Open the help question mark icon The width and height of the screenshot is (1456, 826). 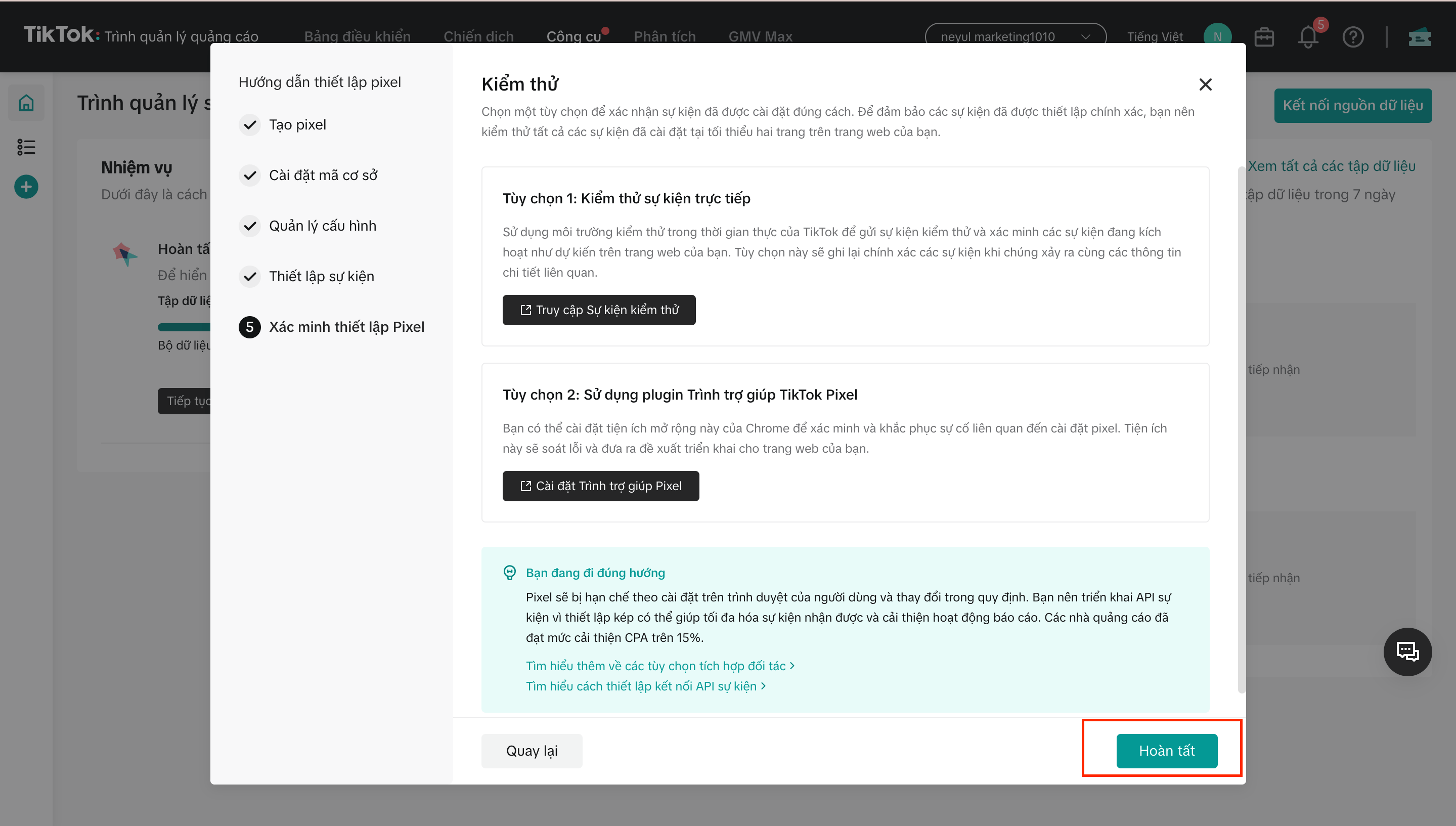click(1353, 37)
